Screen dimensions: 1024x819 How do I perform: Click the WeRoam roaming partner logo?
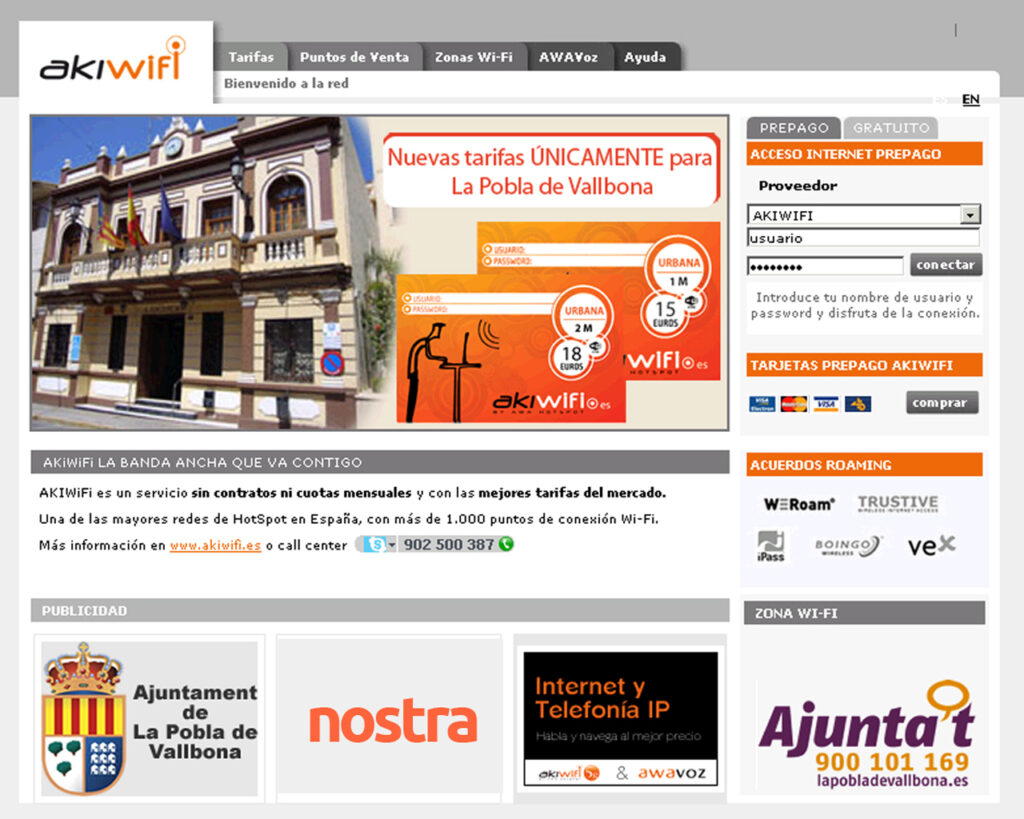click(x=799, y=504)
